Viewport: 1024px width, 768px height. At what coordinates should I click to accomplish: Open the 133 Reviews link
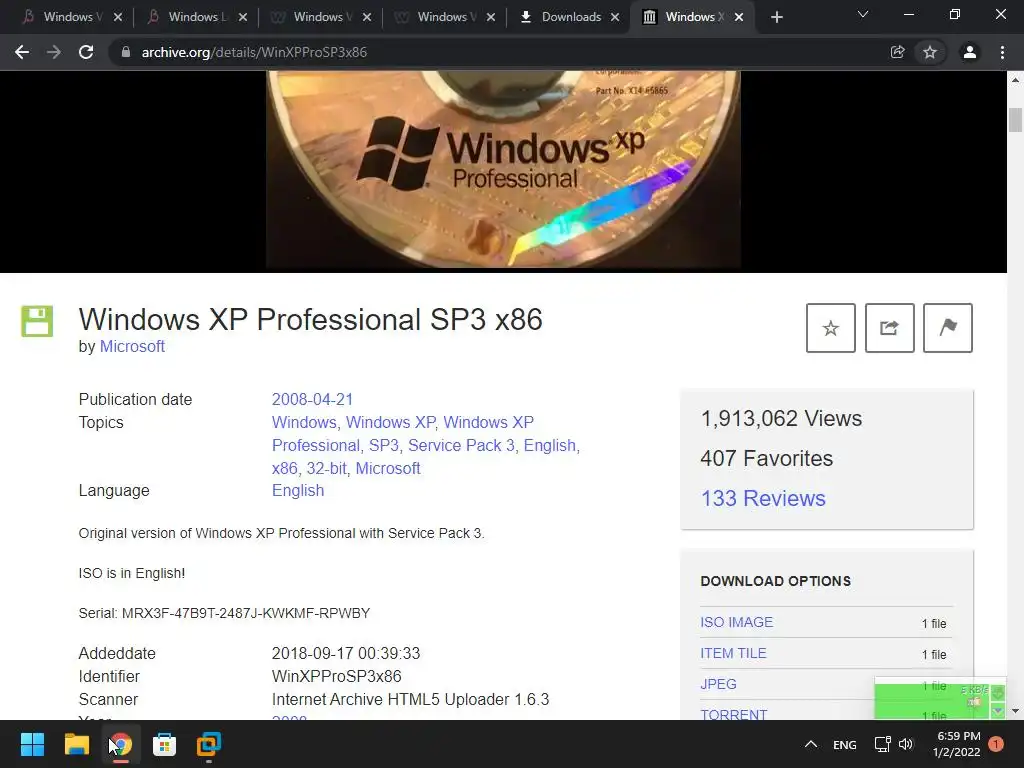[x=763, y=498]
